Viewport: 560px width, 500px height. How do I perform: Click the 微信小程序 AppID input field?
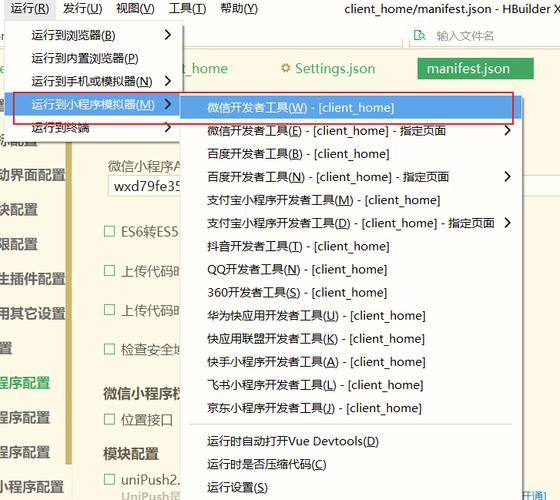tap(144, 186)
